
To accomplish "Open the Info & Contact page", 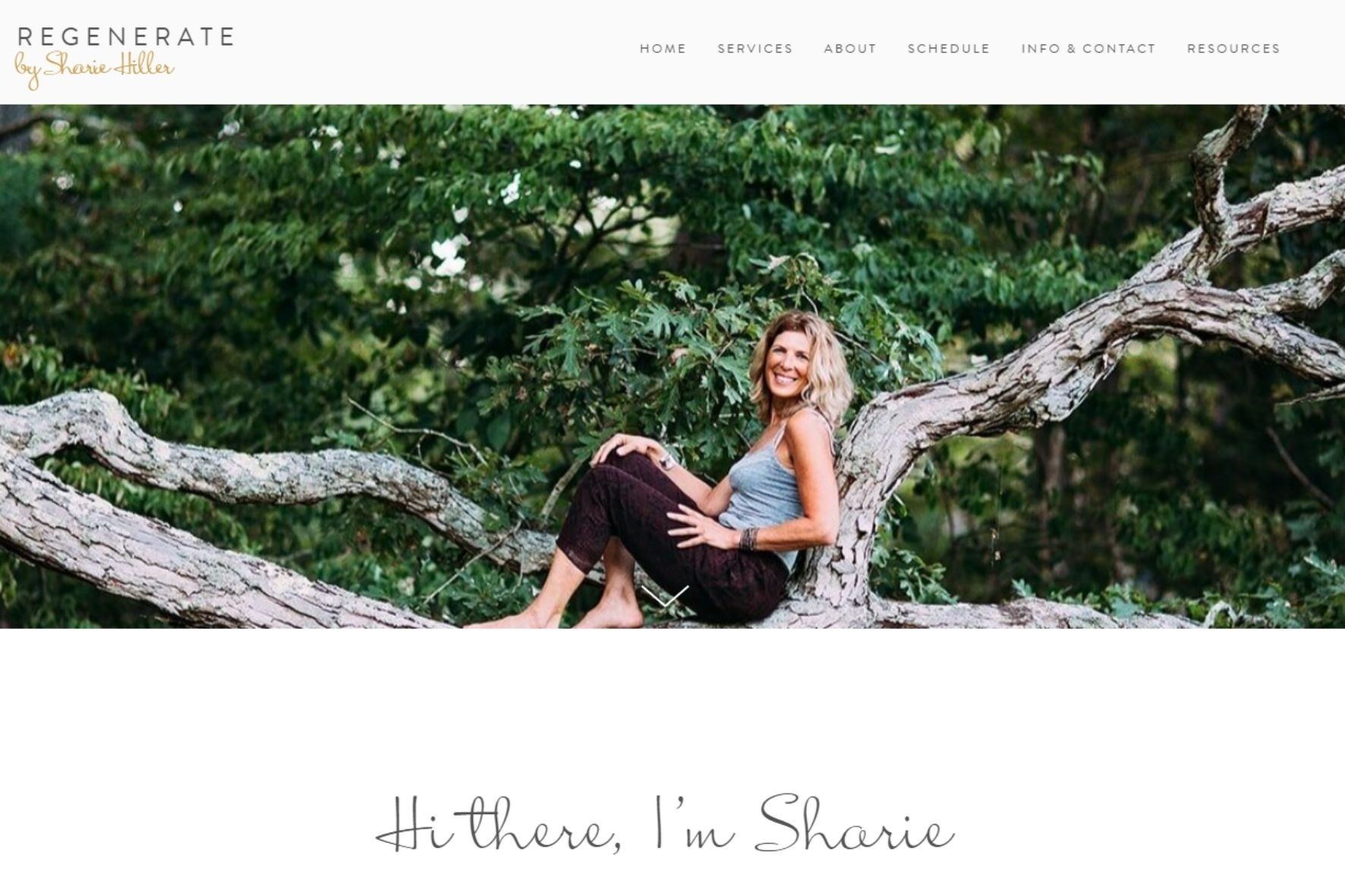I will [1088, 49].
